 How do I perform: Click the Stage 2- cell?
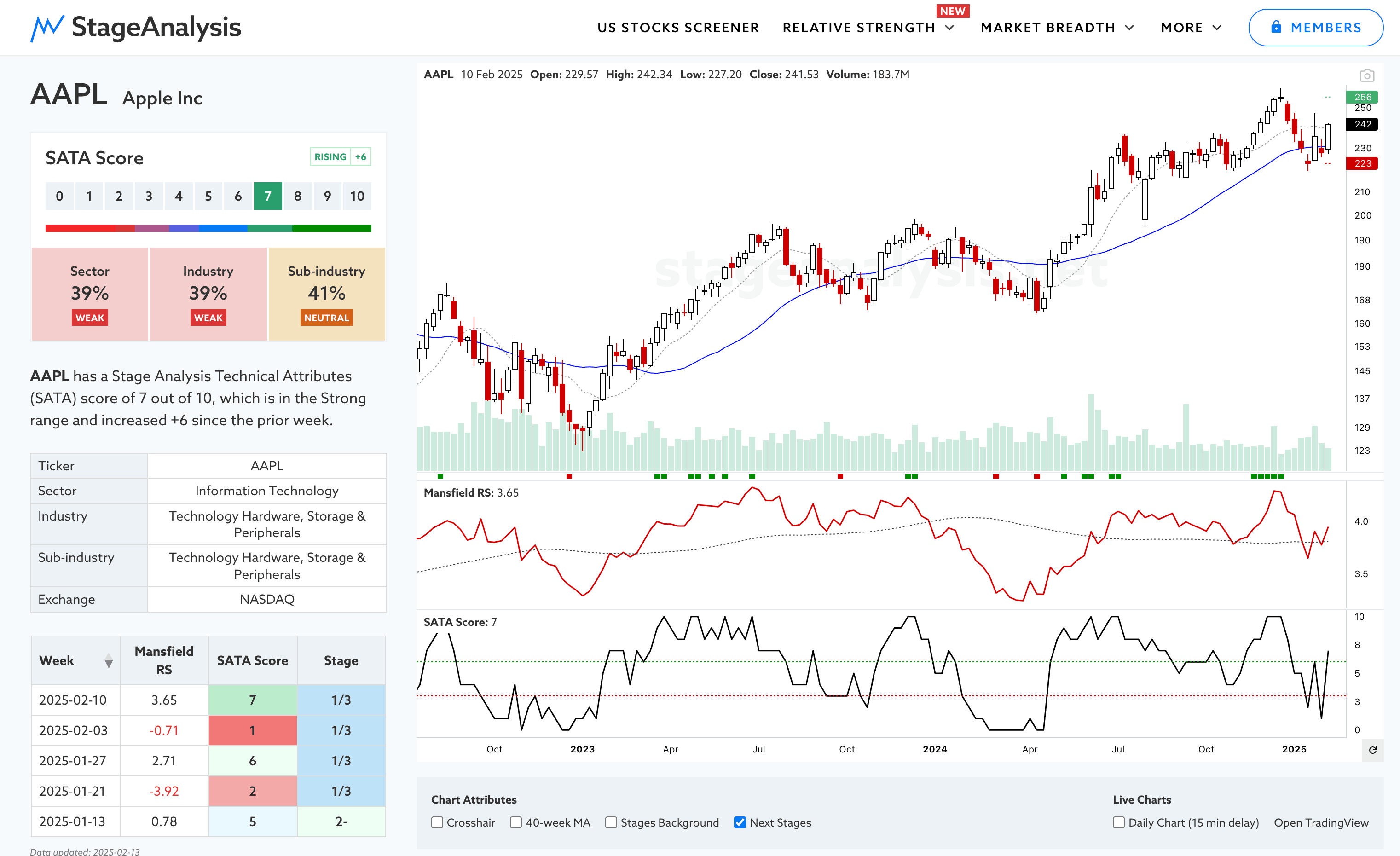click(341, 821)
